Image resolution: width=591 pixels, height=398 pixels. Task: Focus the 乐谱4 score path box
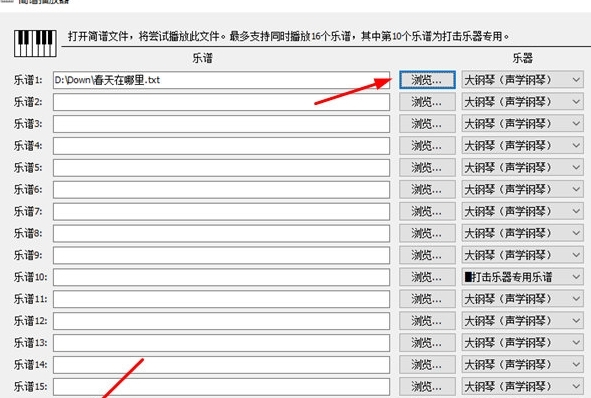[x=221, y=145]
